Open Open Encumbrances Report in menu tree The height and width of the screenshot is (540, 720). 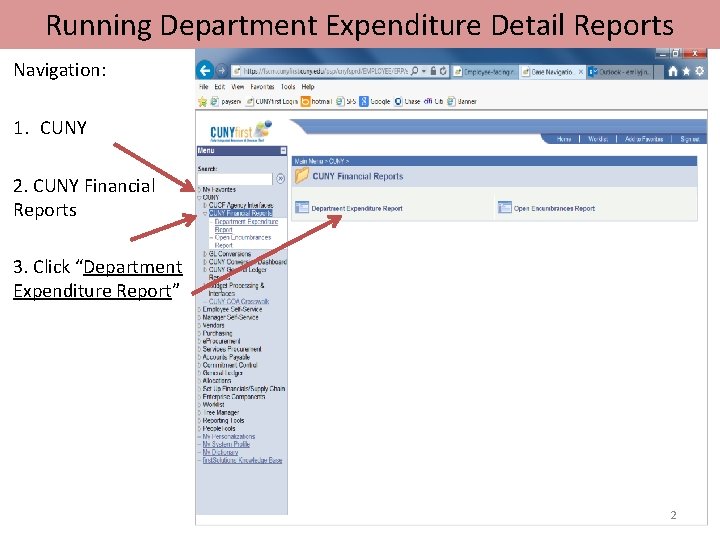point(242,241)
